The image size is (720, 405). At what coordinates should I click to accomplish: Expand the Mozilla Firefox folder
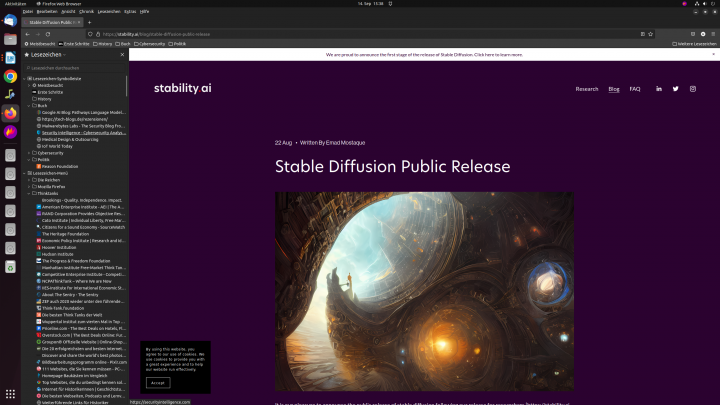(x=29, y=187)
